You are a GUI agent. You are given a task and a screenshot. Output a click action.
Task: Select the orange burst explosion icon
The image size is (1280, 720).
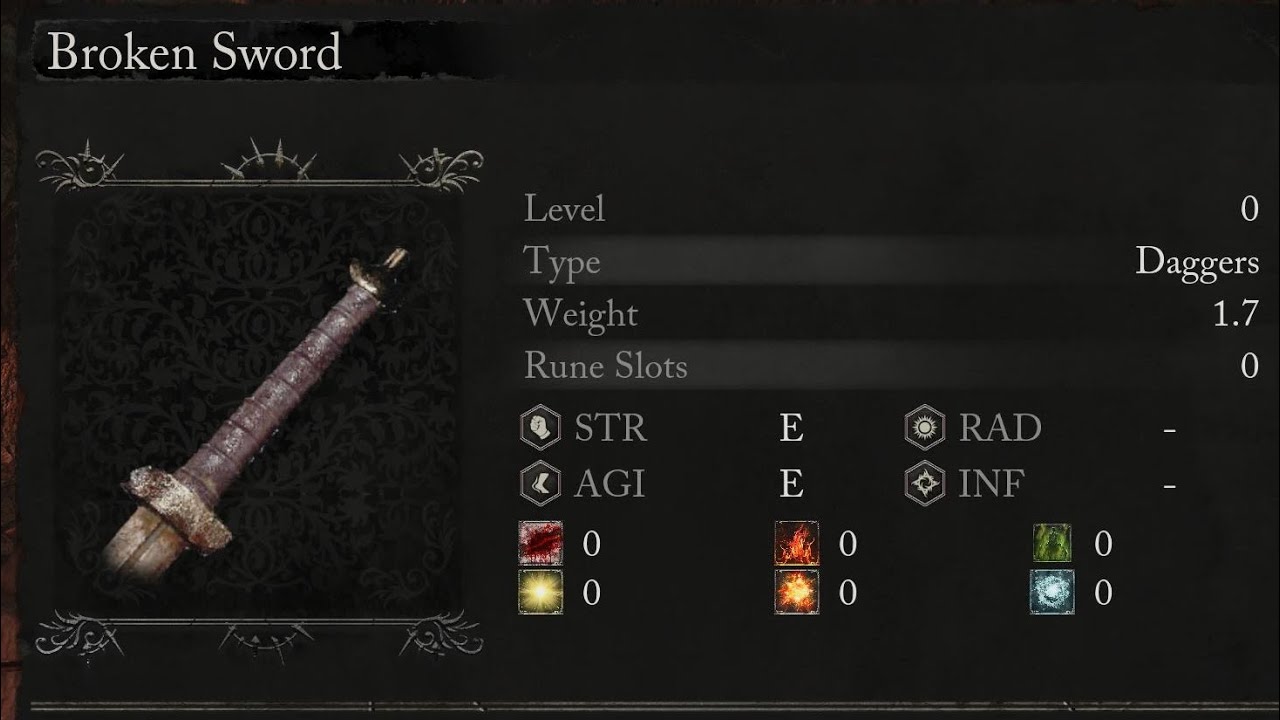pyautogui.click(x=797, y=592)
